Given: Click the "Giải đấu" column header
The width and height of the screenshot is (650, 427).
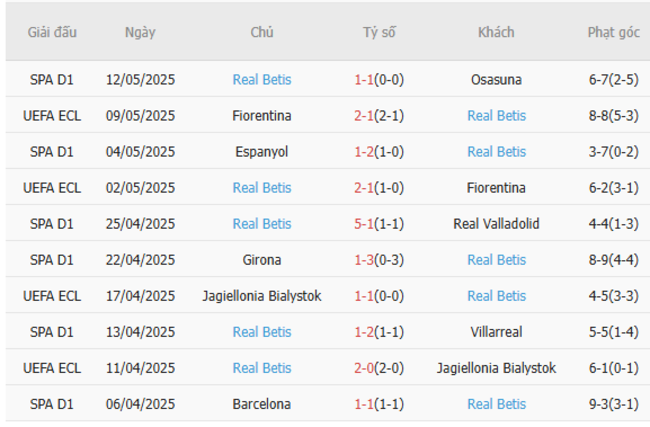Looking at the screenshot, I should pos(53,32).
